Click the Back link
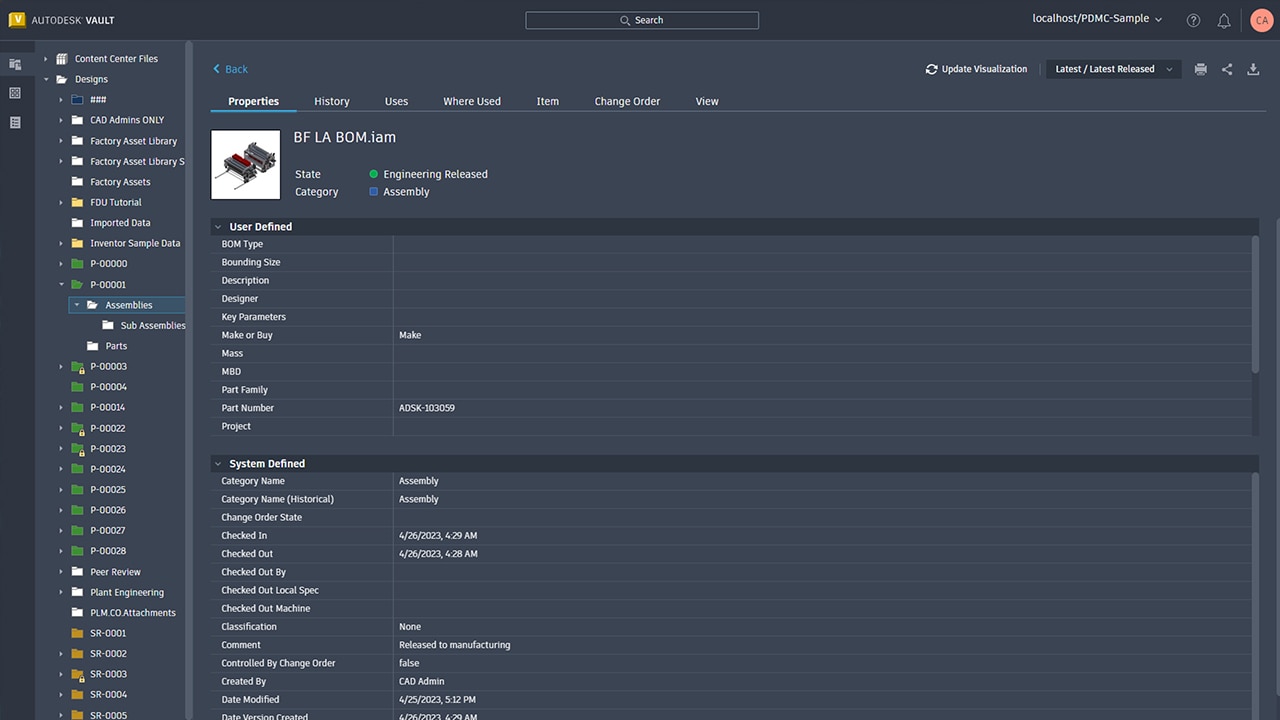Image resolution: width=1280 pixels, height=720 pixels. pos(230,69)
